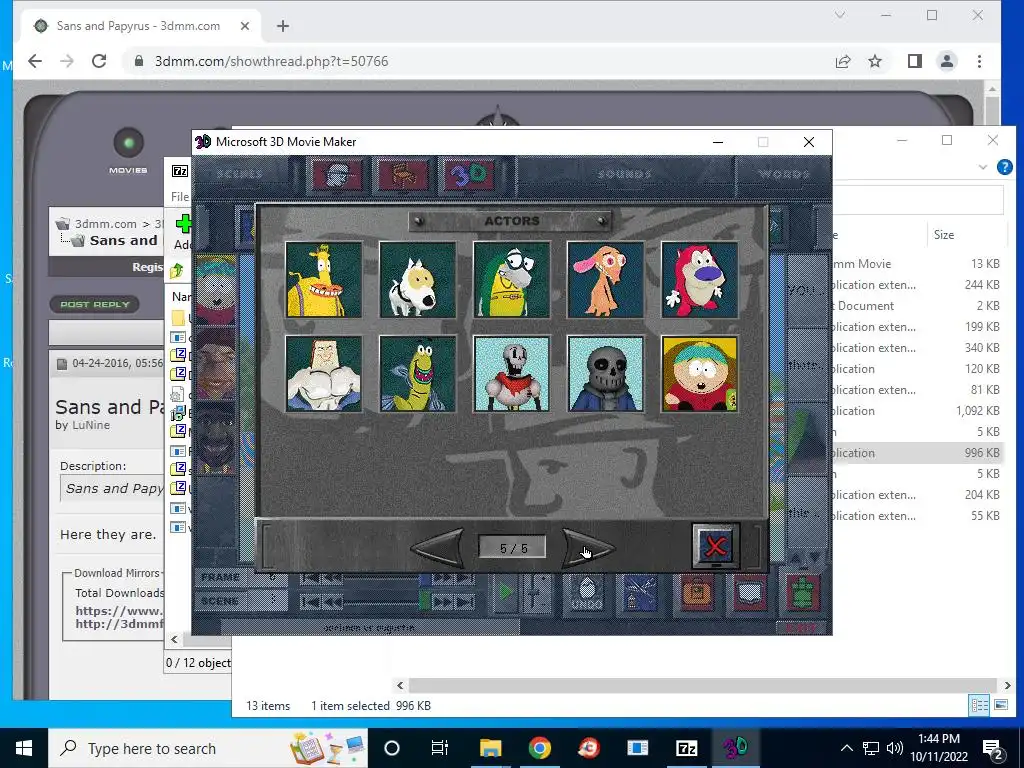Open the orange portfolio briefcase icon
The image size is (1024, 768).
pos(696,593)
